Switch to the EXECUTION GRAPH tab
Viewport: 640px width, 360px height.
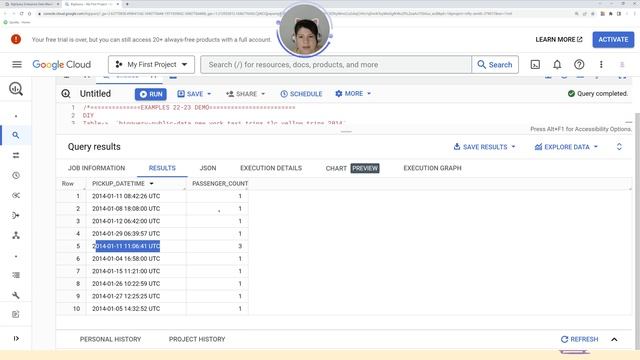432,168
